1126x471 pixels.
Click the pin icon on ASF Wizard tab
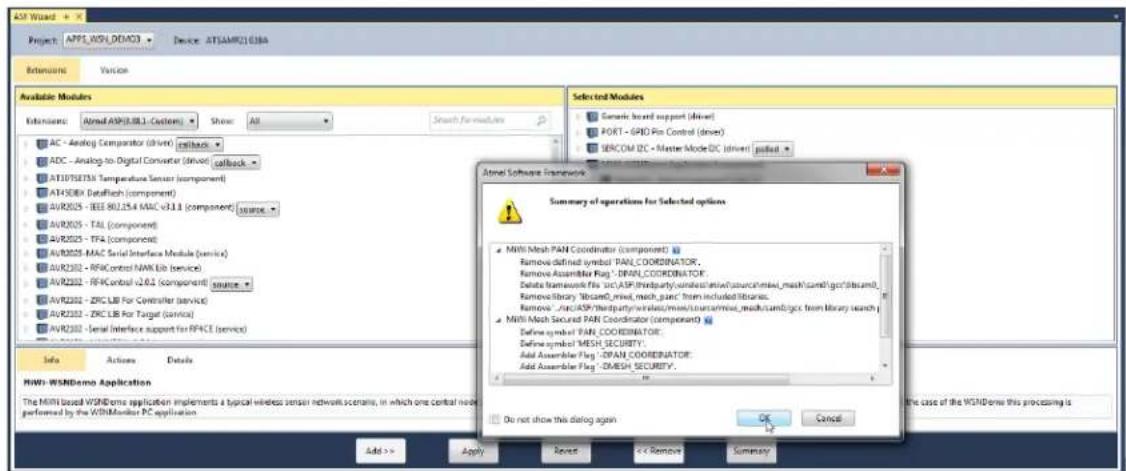pyautogui.click(x=65, y=15)
